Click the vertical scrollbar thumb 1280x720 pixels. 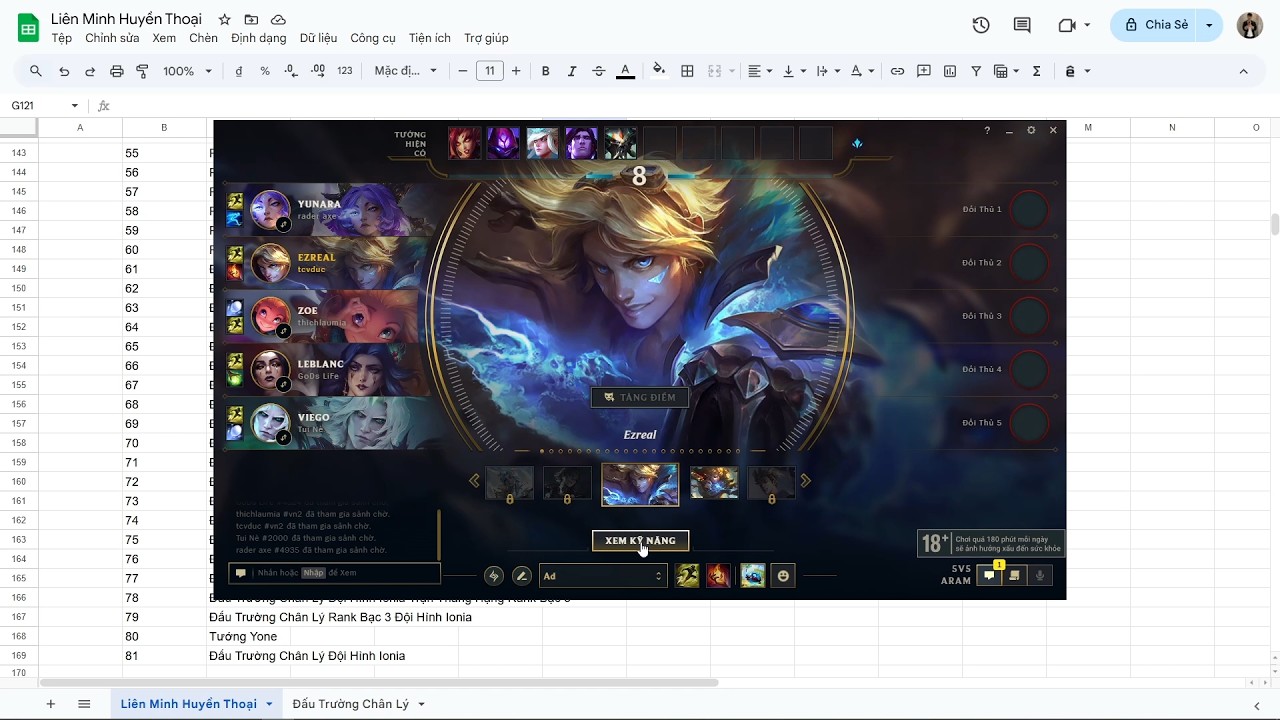[x=1274, y=224]
